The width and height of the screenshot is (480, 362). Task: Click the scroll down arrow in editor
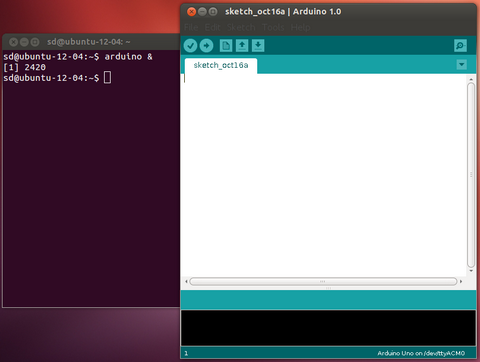point(471,271)
